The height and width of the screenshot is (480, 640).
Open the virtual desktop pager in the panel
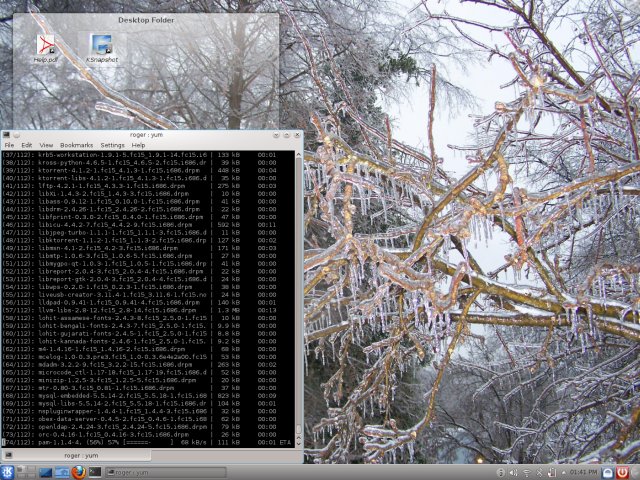point(26,472)
